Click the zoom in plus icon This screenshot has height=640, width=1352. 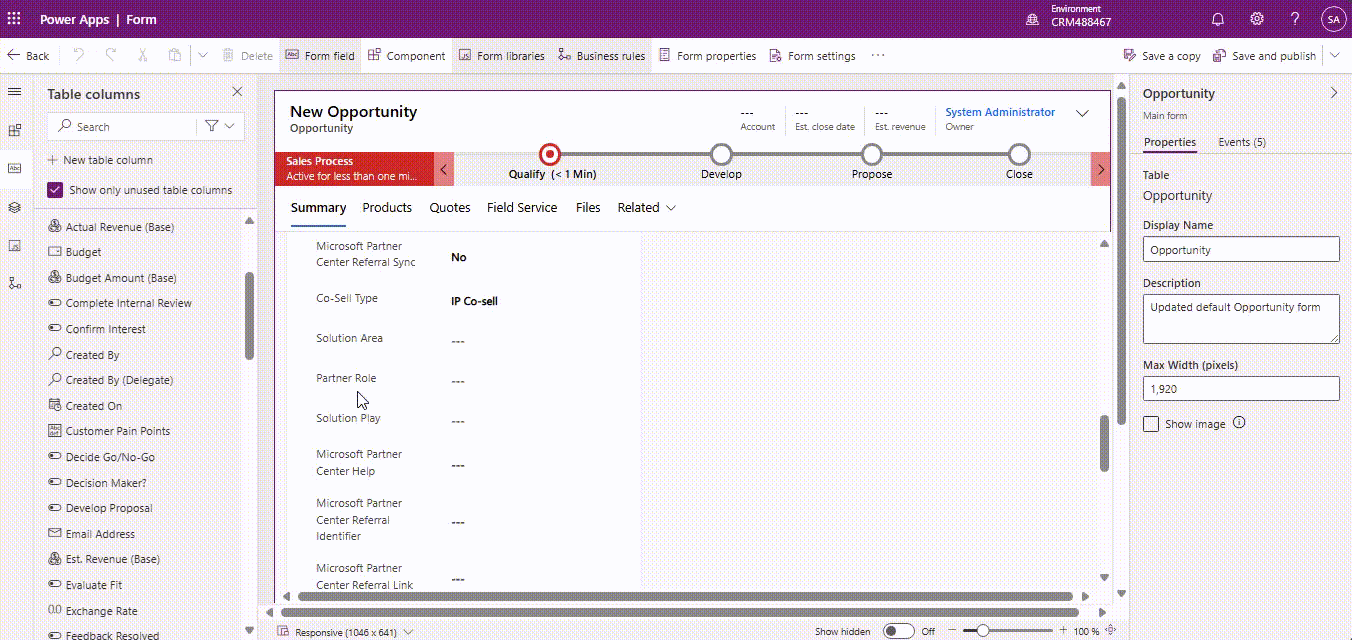point(1062,631)
